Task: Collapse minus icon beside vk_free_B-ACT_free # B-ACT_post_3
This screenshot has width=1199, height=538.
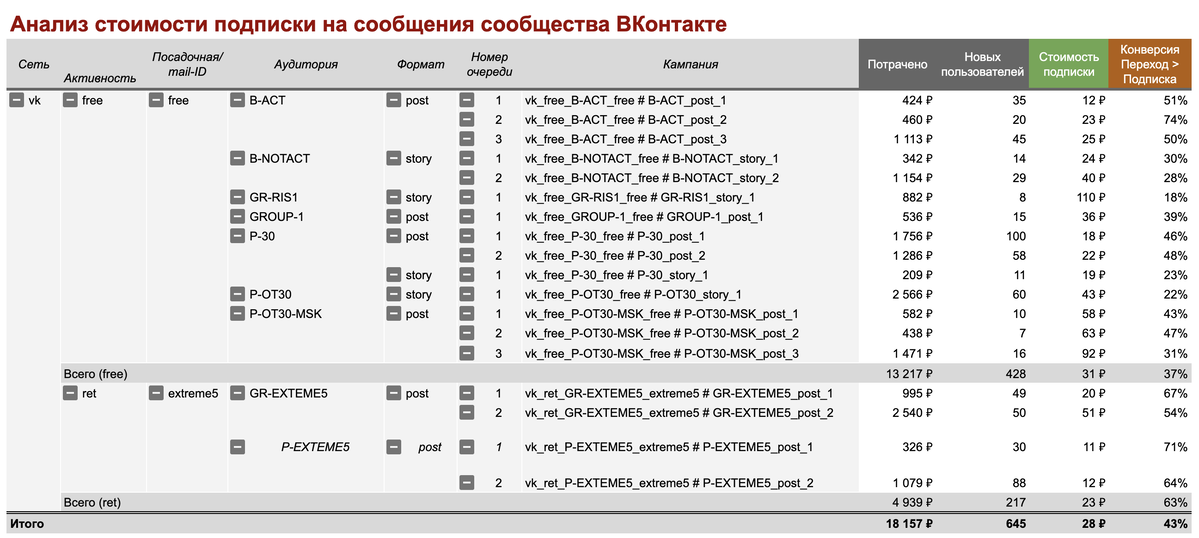Action: (x=466, y=139)
